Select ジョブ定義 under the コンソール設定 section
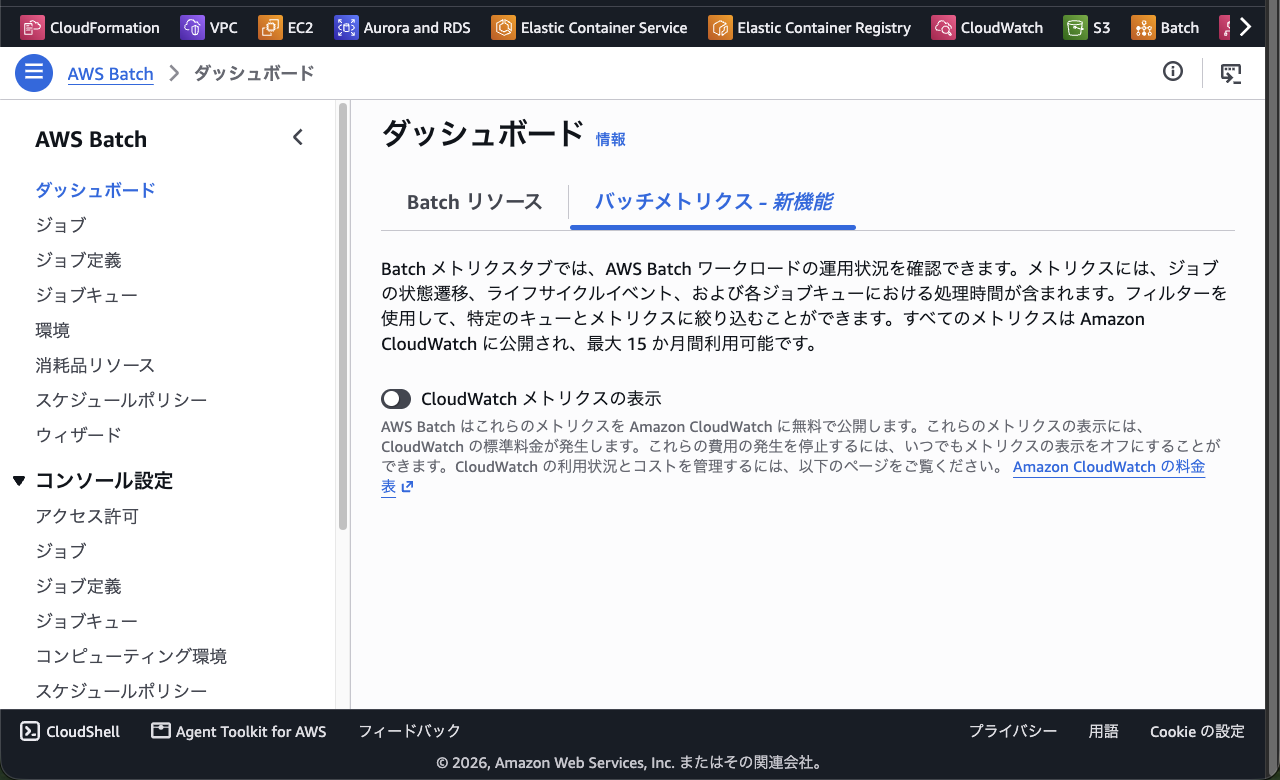This screenshot has height=780, width=1280. pyautogui.click(x=78, y=586)
